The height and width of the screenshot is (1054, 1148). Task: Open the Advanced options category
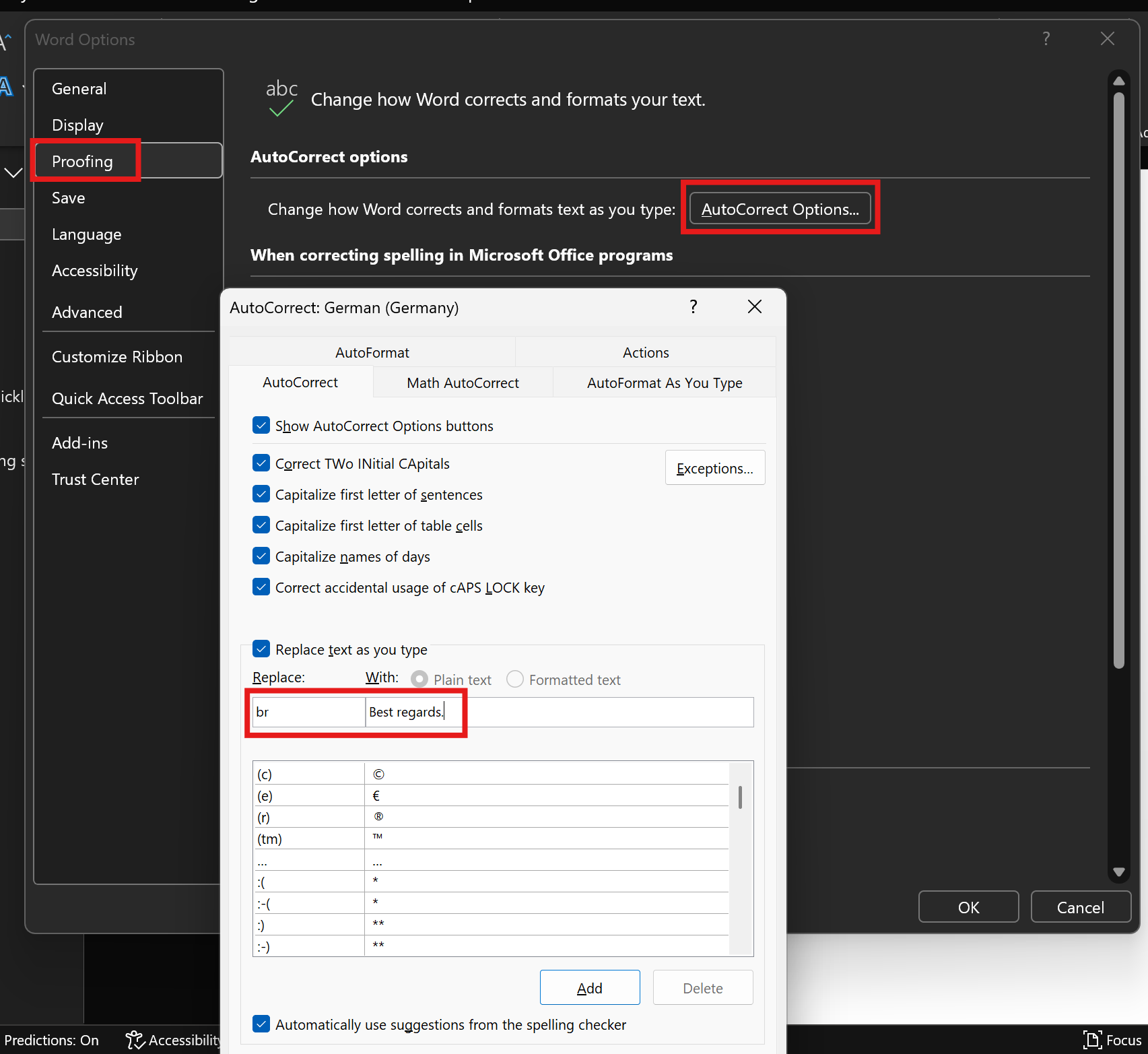128,312
